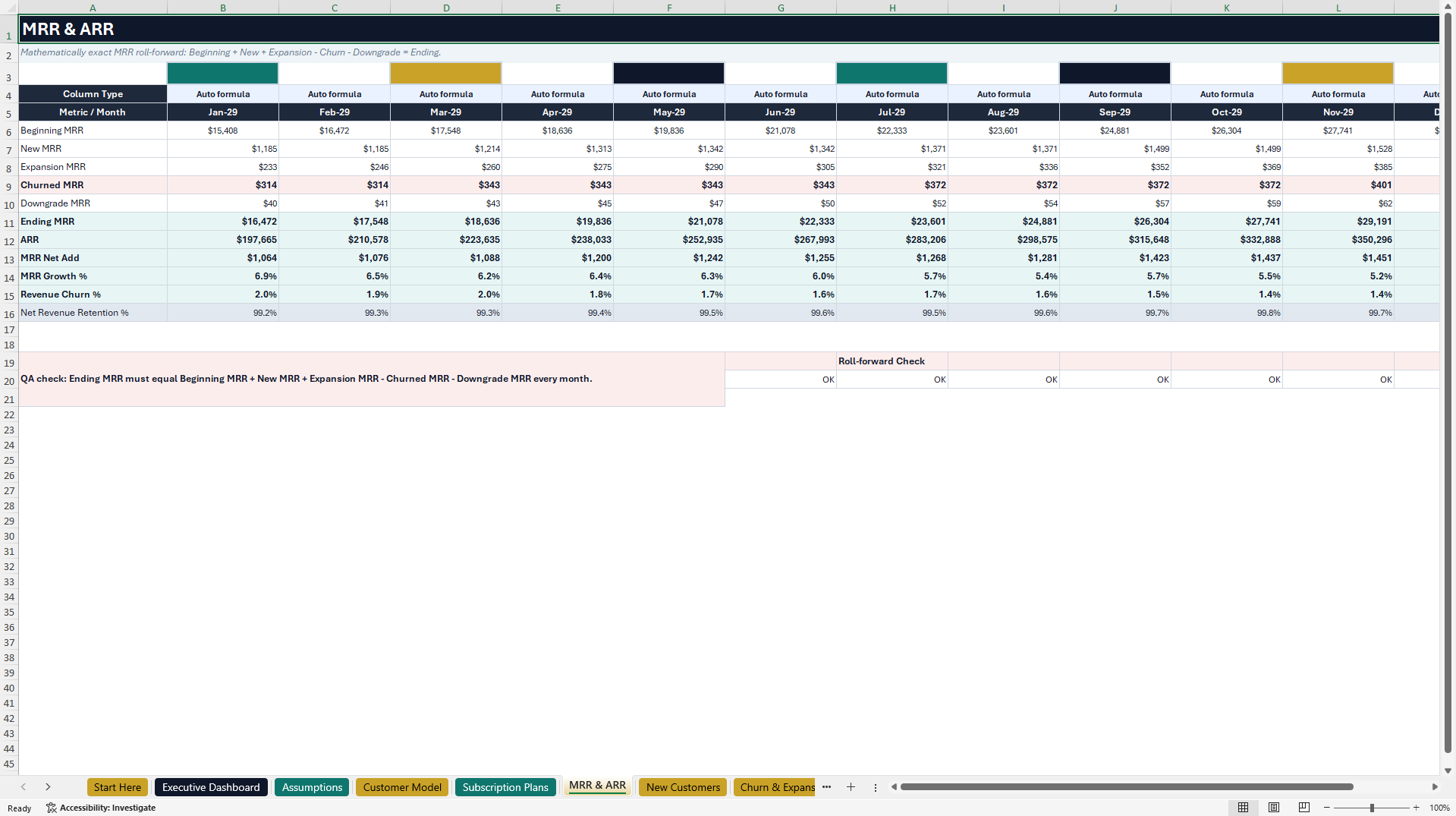1456x816 pixels.
Task: Select teal color block above Jan-29
Action: (x=223, y=73)
